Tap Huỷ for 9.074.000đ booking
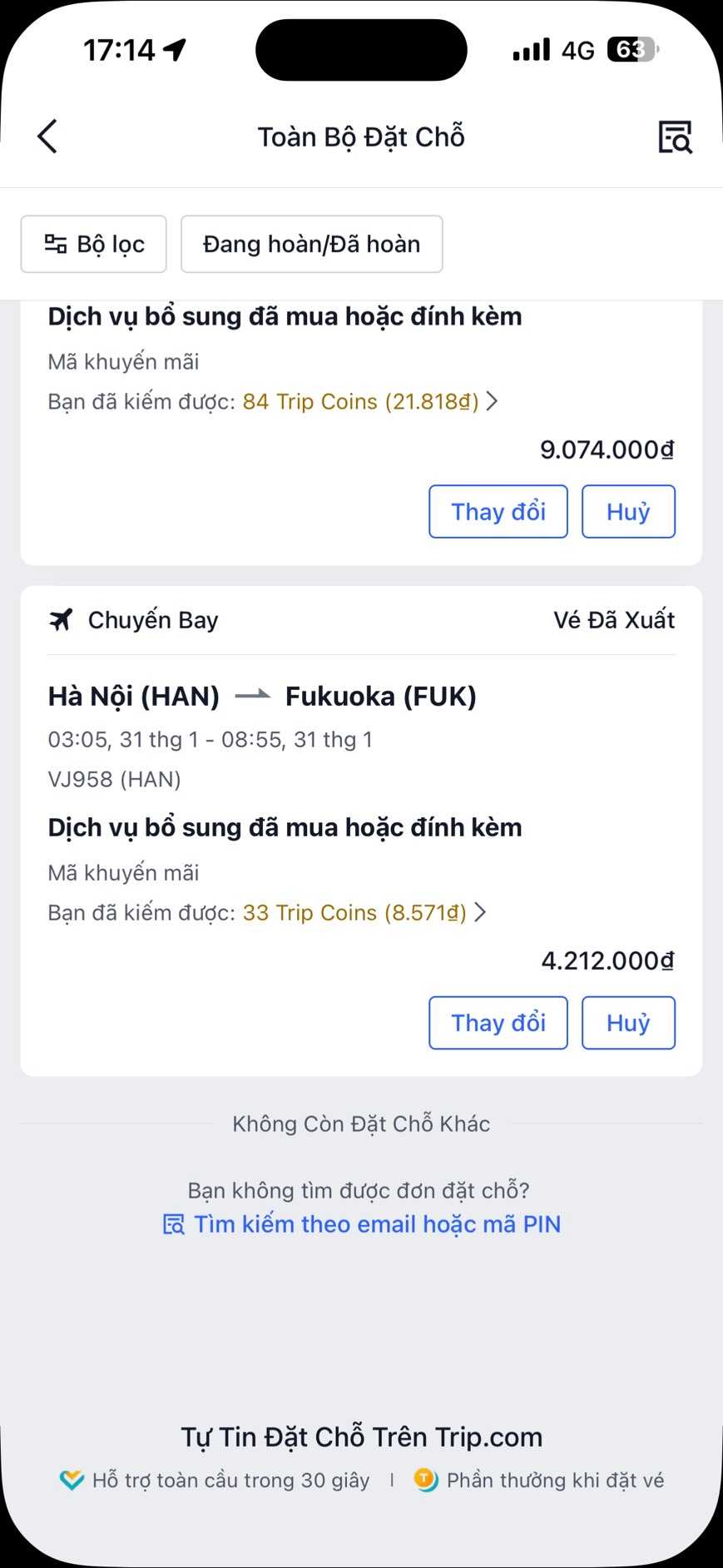Viewport: 723px width, 1568px height. tap(628, 512)
